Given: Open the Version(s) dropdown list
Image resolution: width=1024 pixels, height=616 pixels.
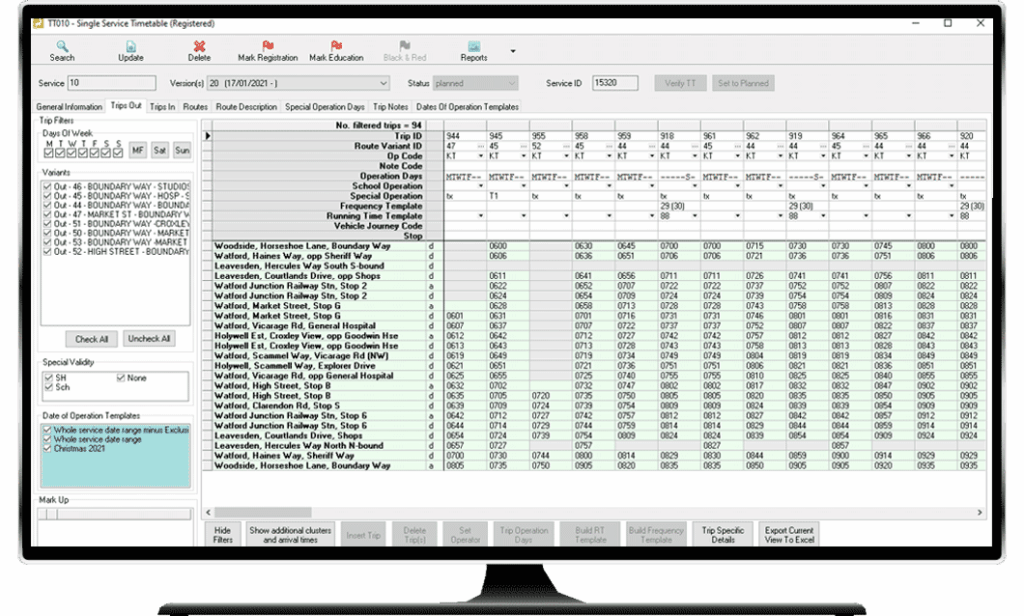Looking at the screenshot, I should coord(384,84).
